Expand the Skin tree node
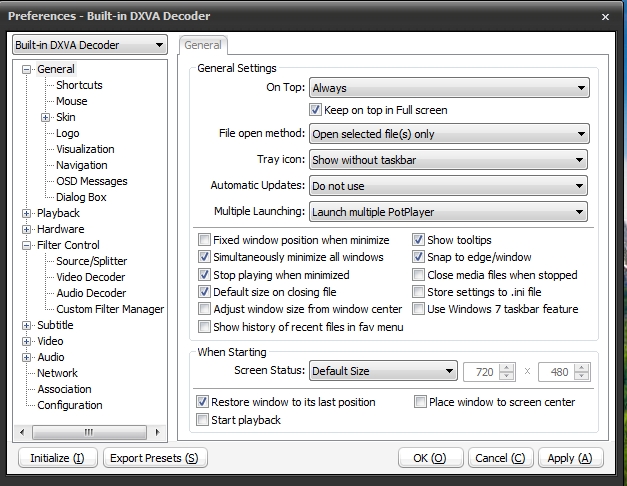Viewport: 627px width, 486px height. coord(45,118)
